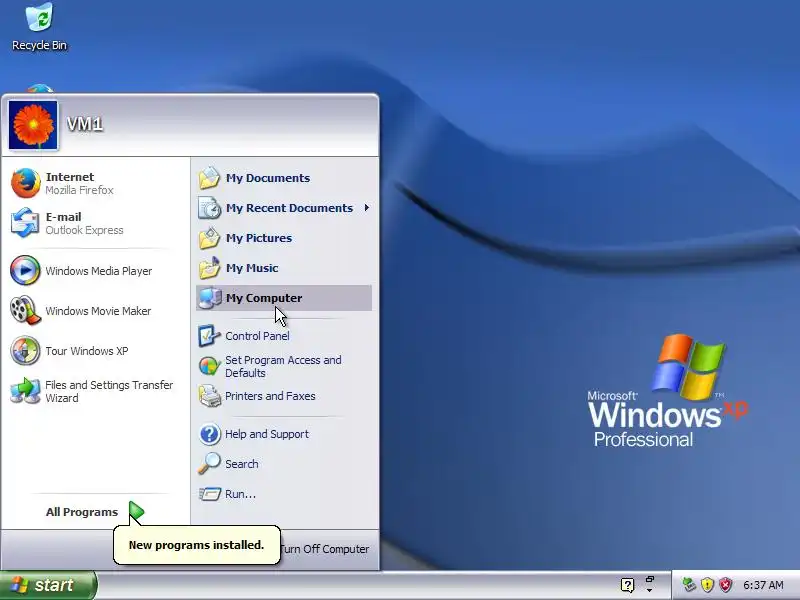
Task: Choose the Printers and Faxes label
Action: 270,396
